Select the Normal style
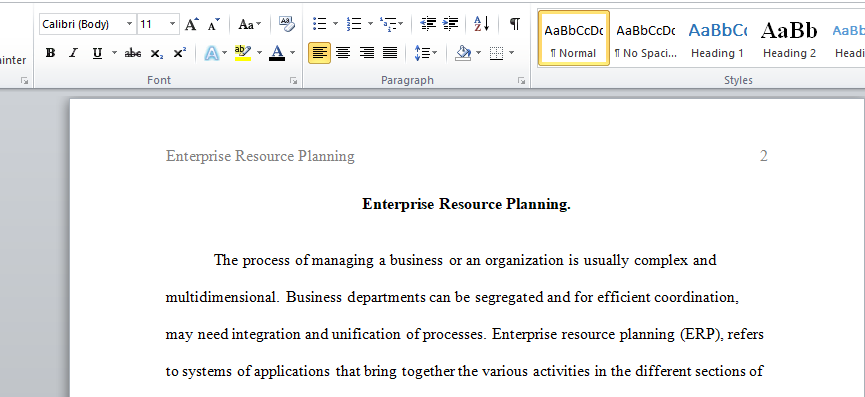Viewport: 865px width, 397px height. pos(574,38)
